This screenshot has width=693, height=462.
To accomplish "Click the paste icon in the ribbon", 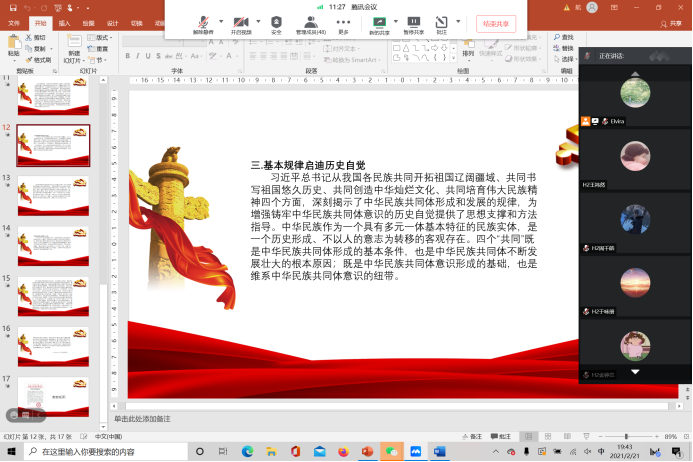I will (13, 45).
